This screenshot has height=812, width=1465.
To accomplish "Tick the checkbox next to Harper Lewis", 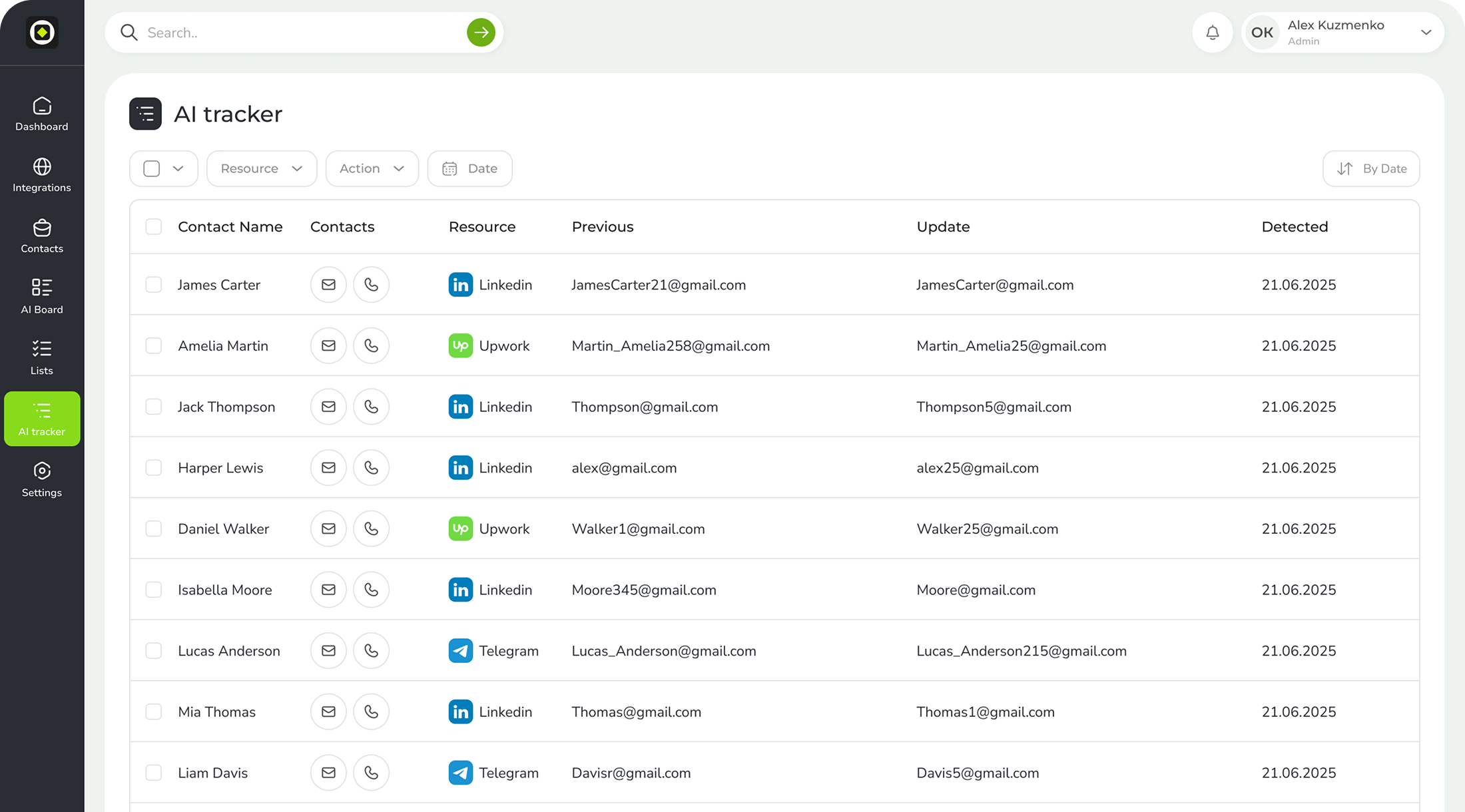I will click(154, 468).
